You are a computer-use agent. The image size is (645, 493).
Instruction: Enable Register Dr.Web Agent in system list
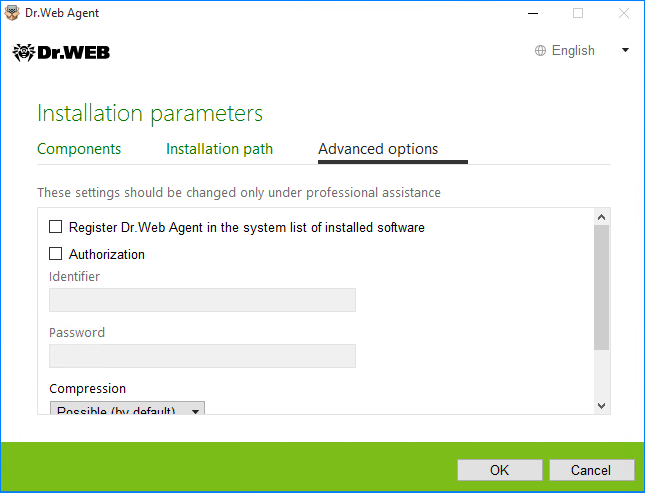pos(56,227)
